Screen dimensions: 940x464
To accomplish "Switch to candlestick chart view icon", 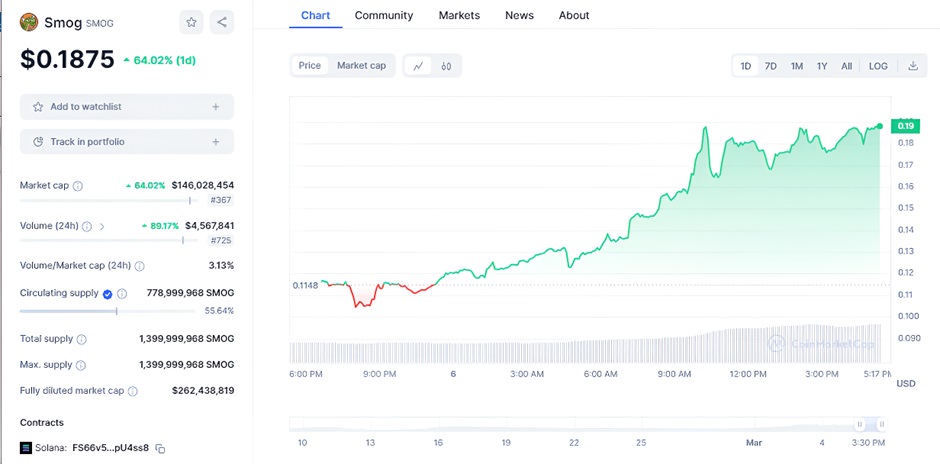I will [x=446, y=66].
